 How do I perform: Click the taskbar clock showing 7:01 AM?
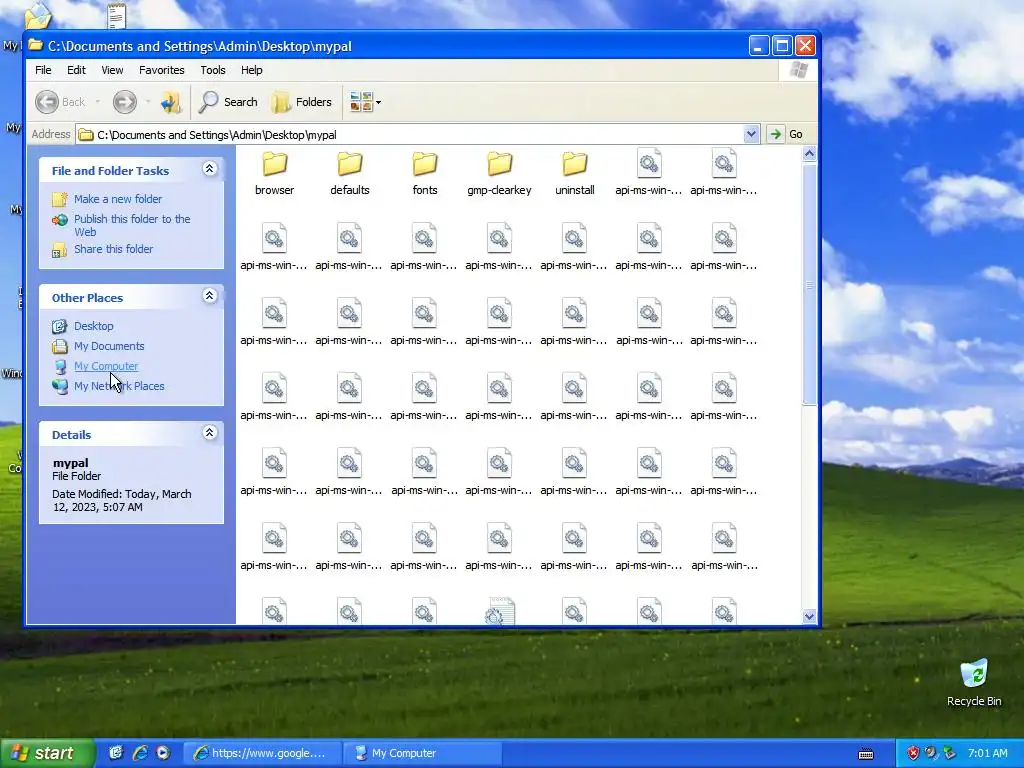(987, 753)
